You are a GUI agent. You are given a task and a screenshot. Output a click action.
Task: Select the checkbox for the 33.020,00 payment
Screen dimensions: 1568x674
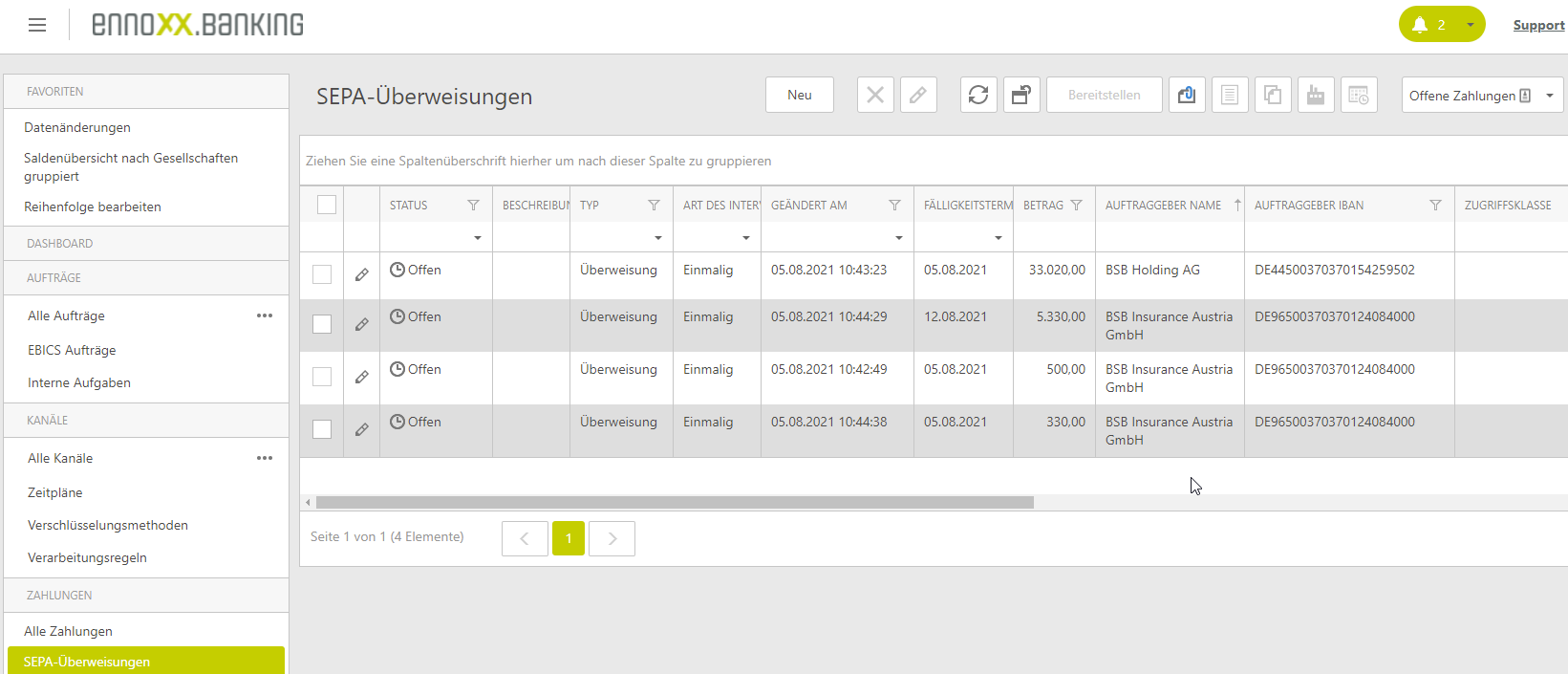coord(322,274)
